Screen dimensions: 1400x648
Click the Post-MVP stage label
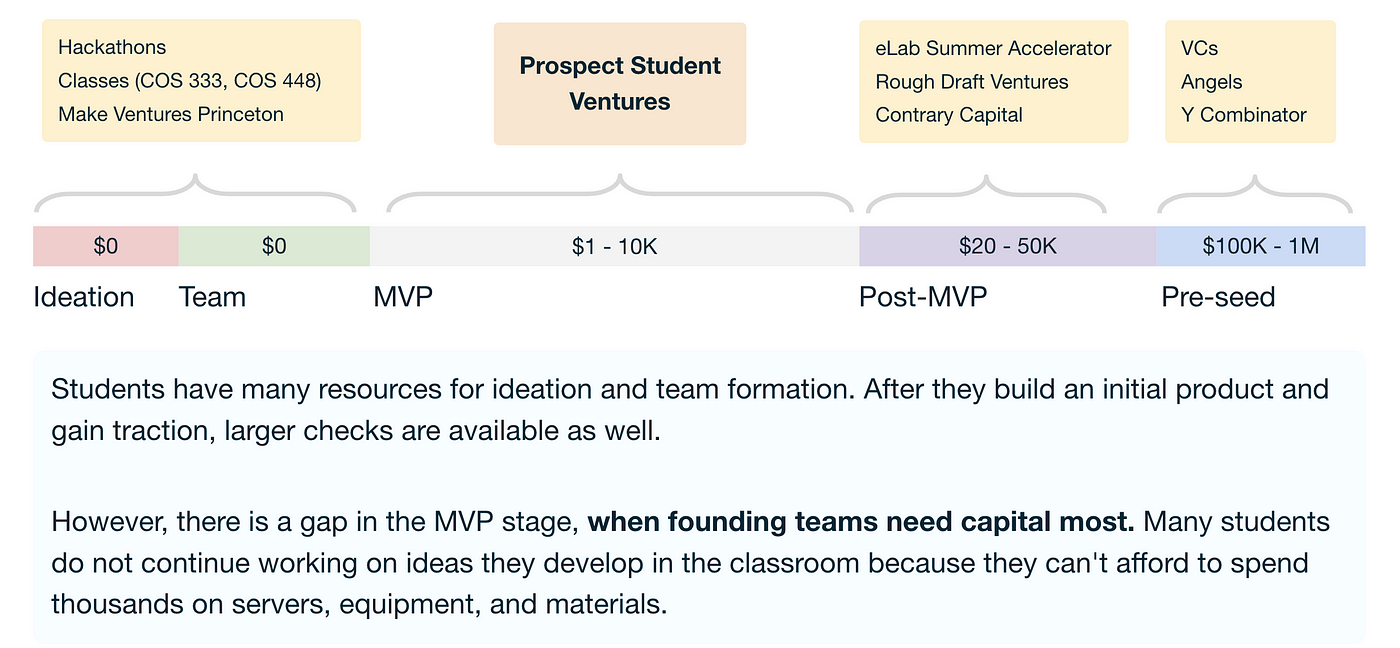click(x=923, y=297)
